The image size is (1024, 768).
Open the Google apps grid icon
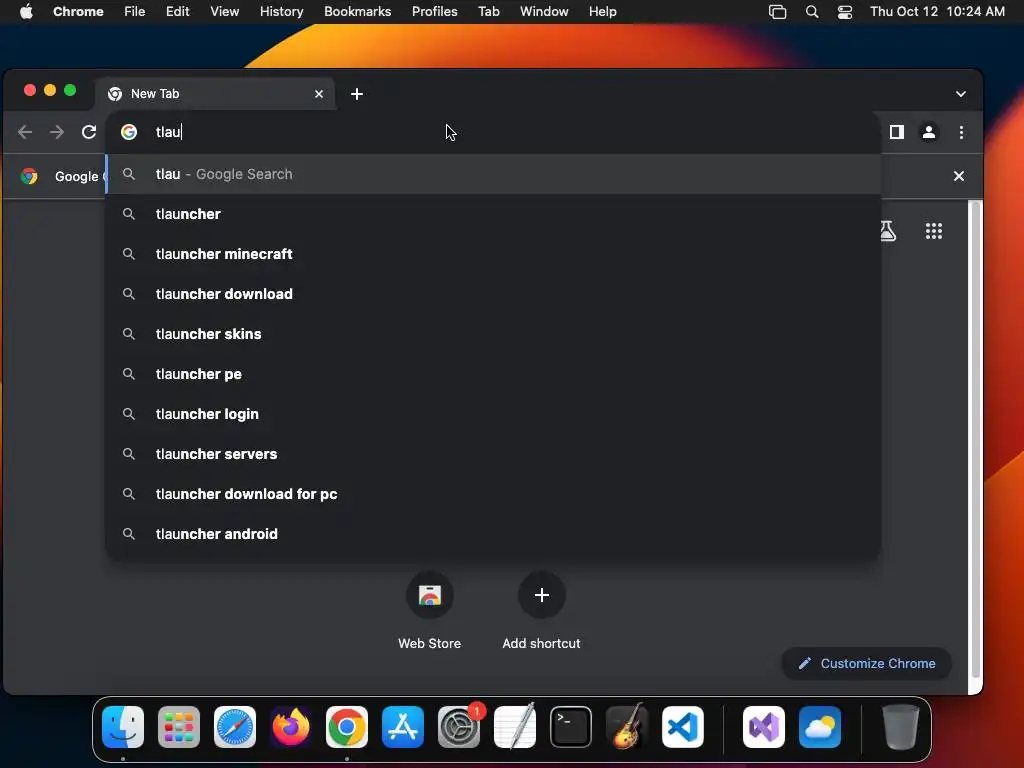[x=934, y=231]
